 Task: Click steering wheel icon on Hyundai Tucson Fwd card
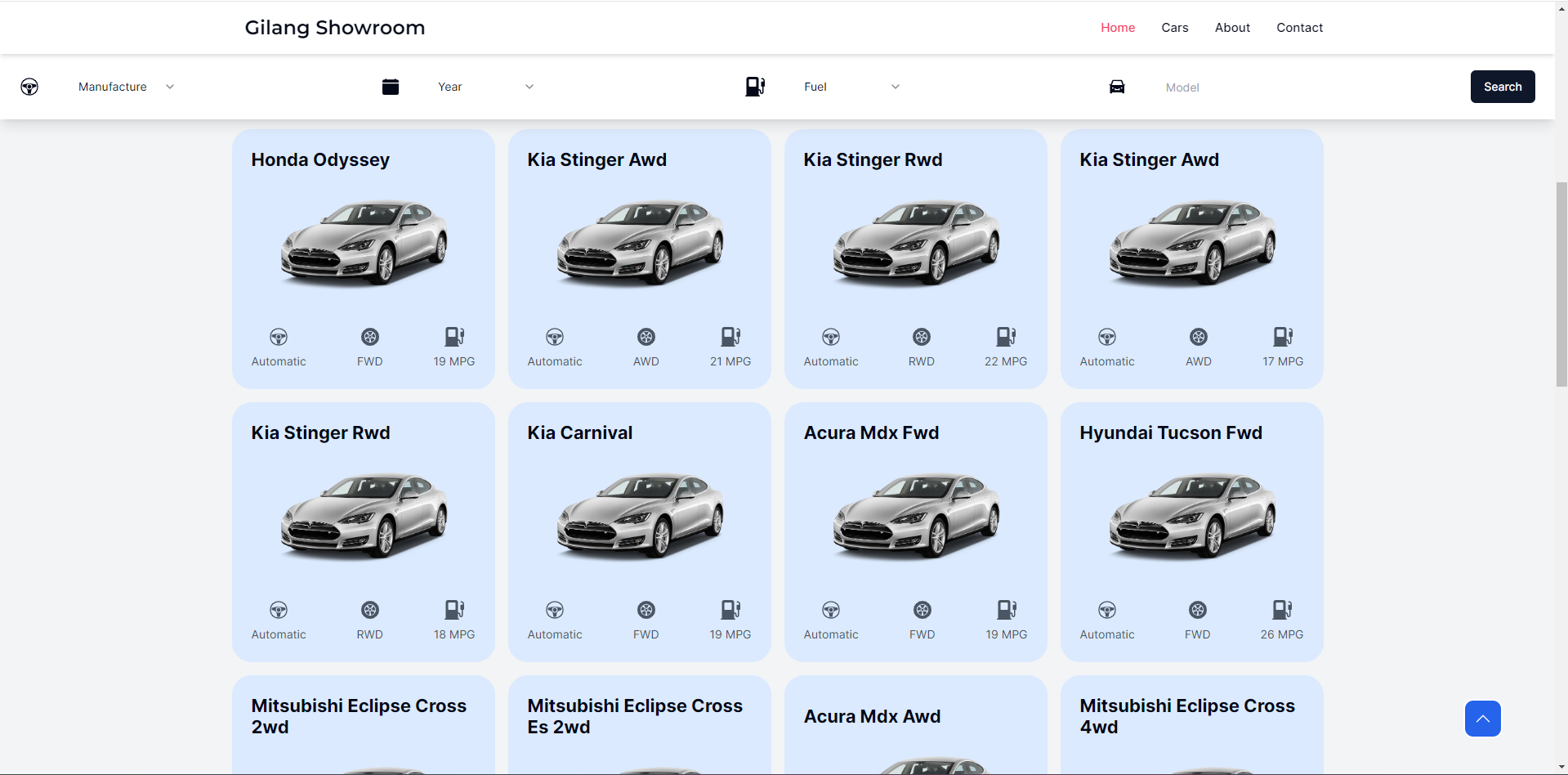(x=1107, y=610)
